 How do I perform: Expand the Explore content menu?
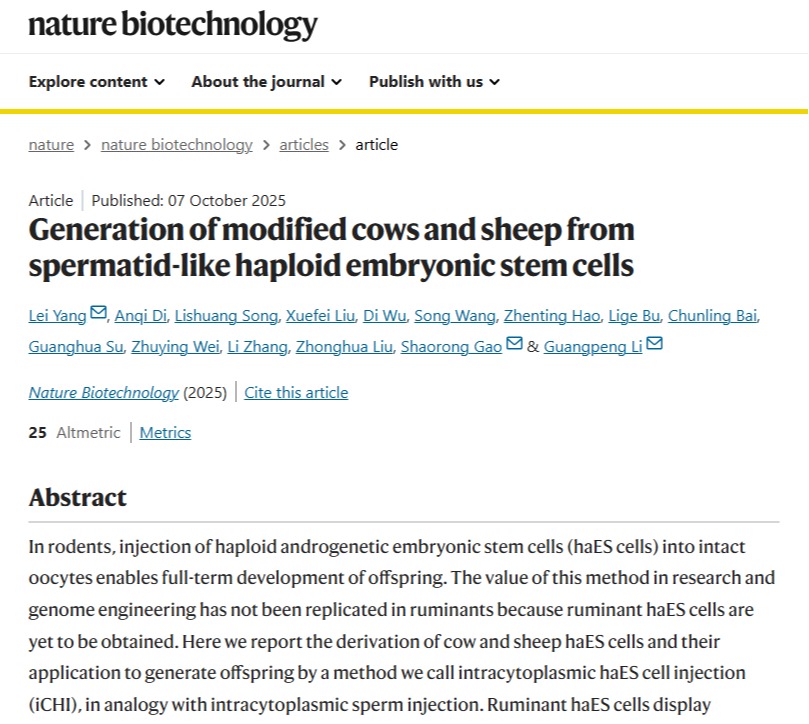(x=97, y=82)
